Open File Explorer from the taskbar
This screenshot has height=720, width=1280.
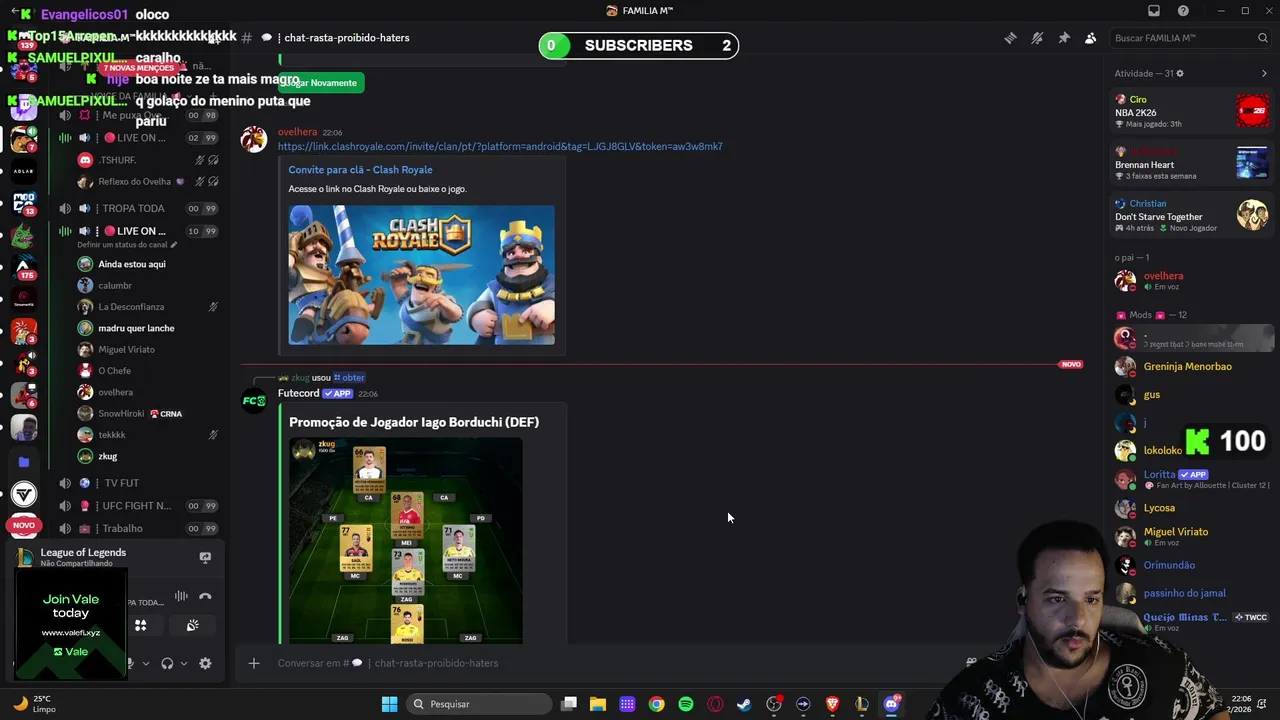[598, 704]
